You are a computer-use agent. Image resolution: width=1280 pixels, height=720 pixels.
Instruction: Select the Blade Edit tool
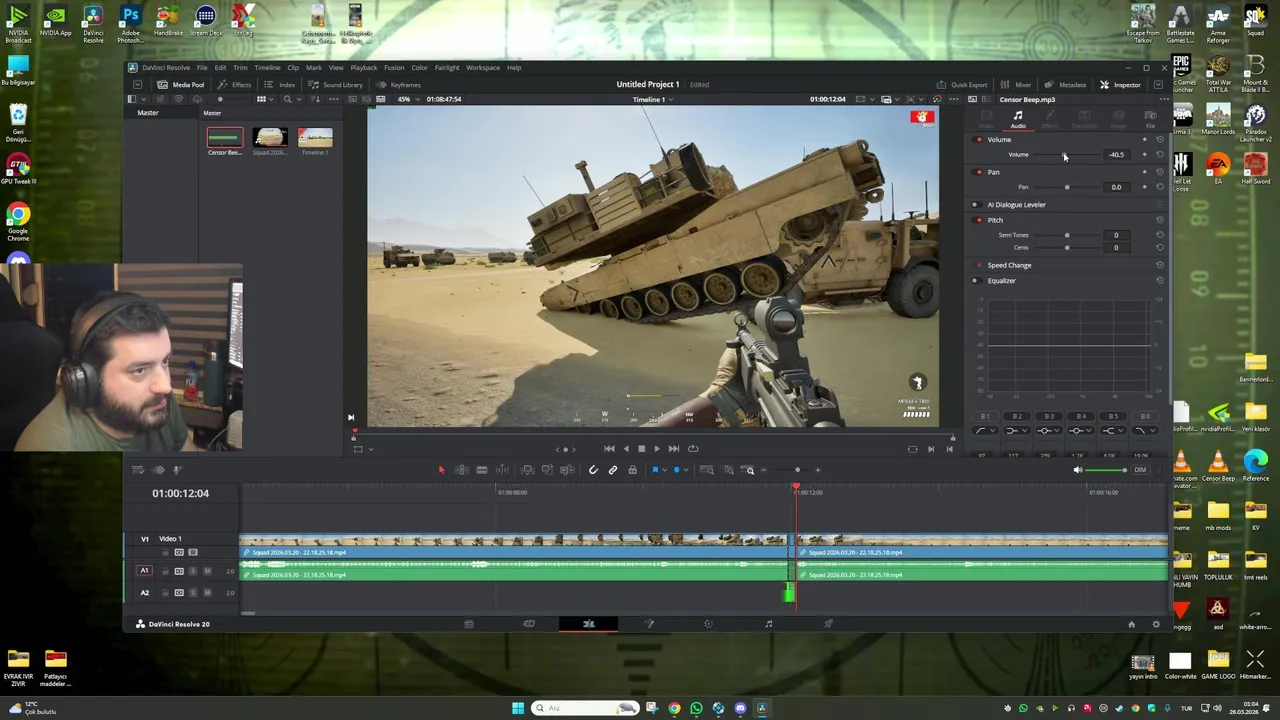point(481,470)
